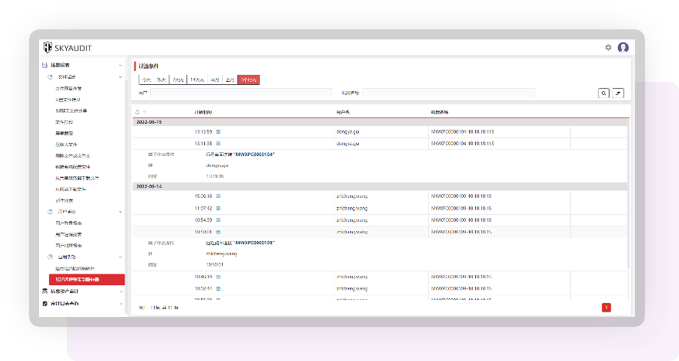Click the column header above the usernames
This screenshot has height=361, width=679.
(343, 112)
